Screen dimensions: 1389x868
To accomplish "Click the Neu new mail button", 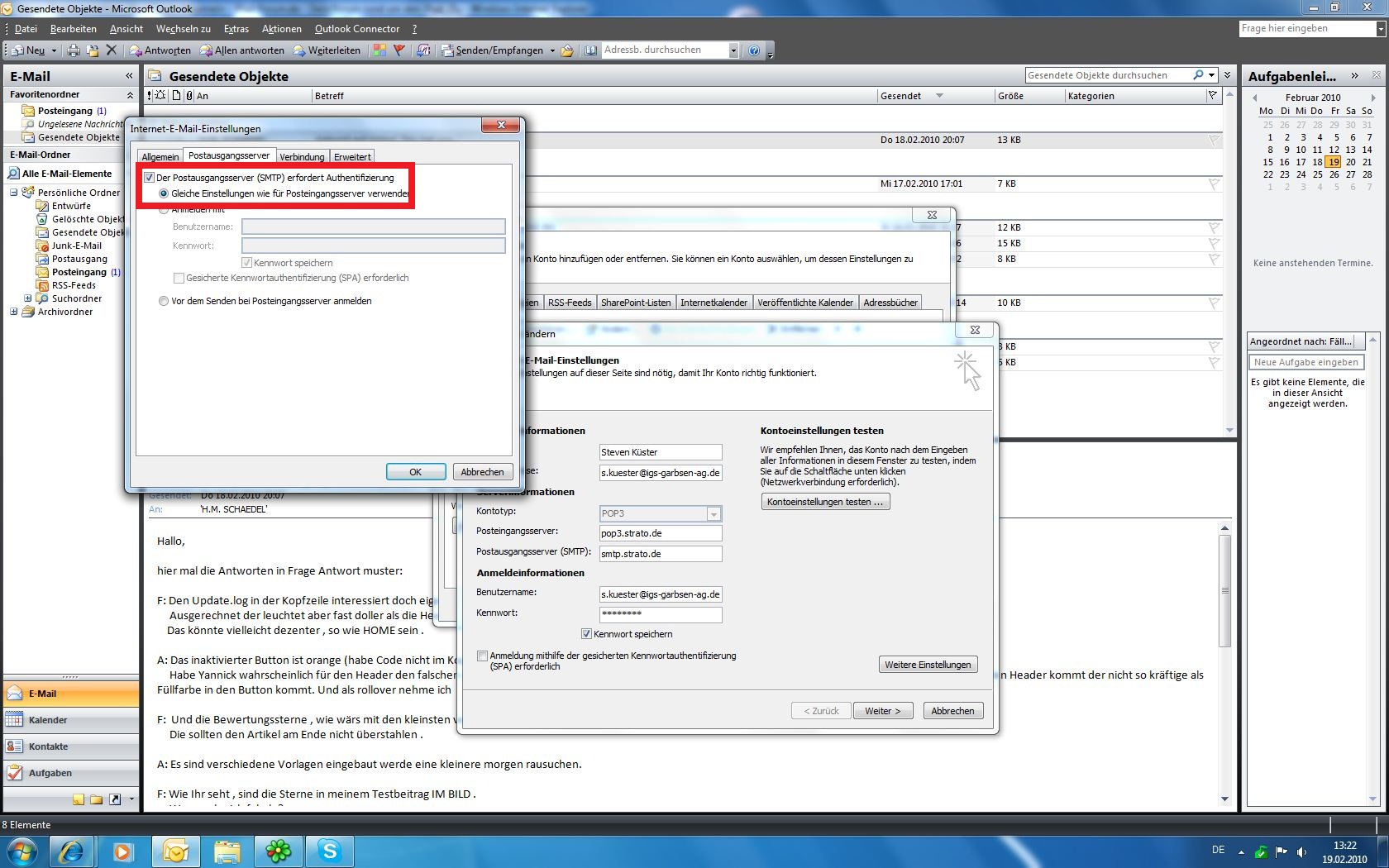I will coord(28,50).
